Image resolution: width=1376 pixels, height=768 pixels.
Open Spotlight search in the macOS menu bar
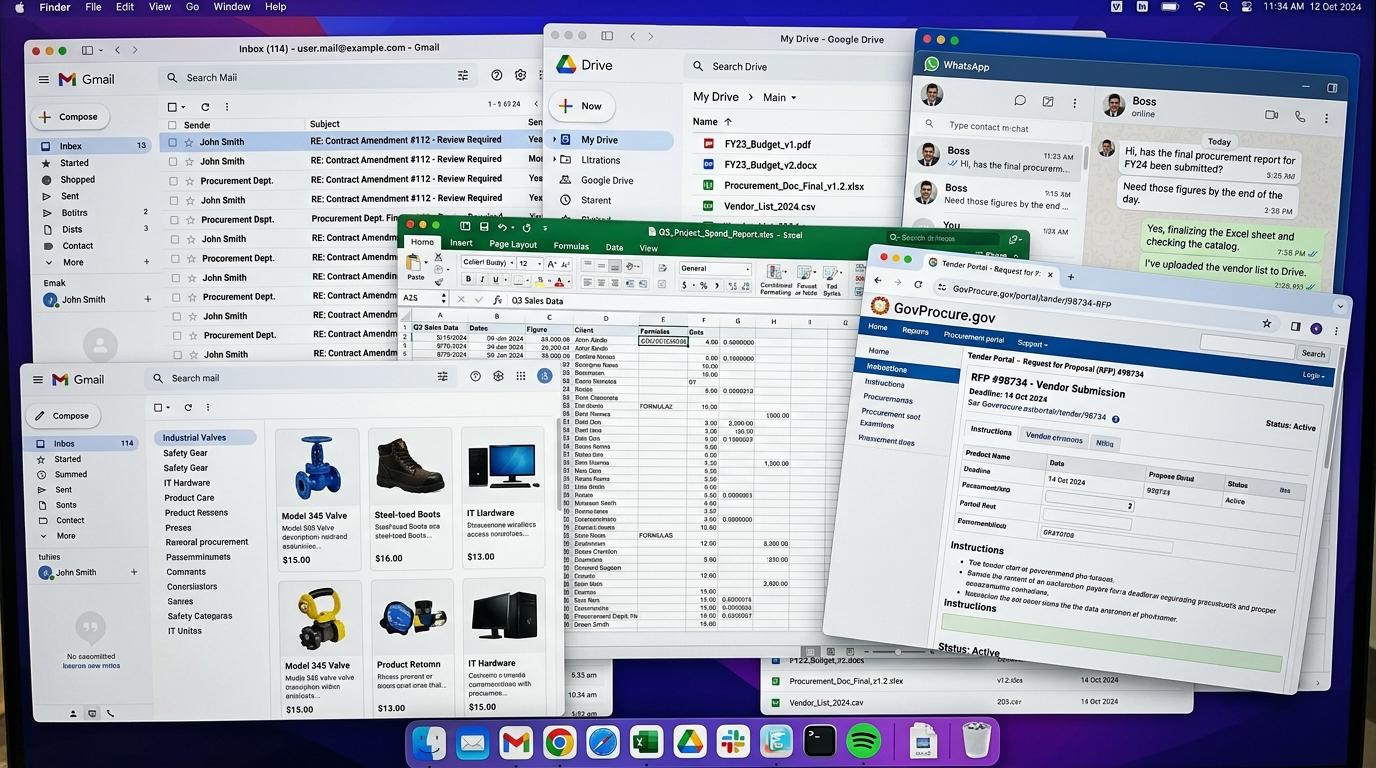(x=1224, y=7)
